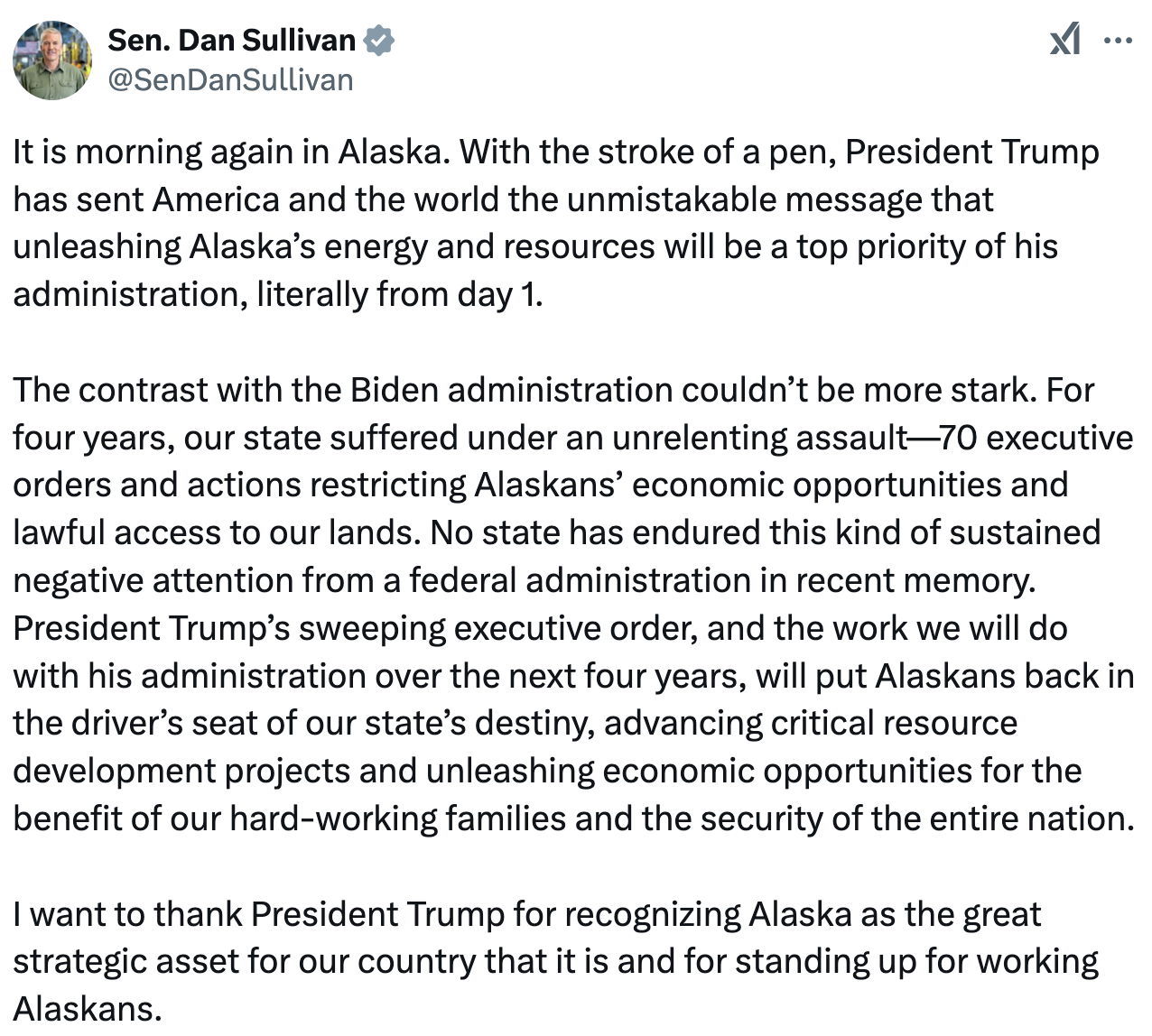The image size is (1152, 1036).
Task: Click the phrase "literally from day 1."
Action: click(400, 294)
